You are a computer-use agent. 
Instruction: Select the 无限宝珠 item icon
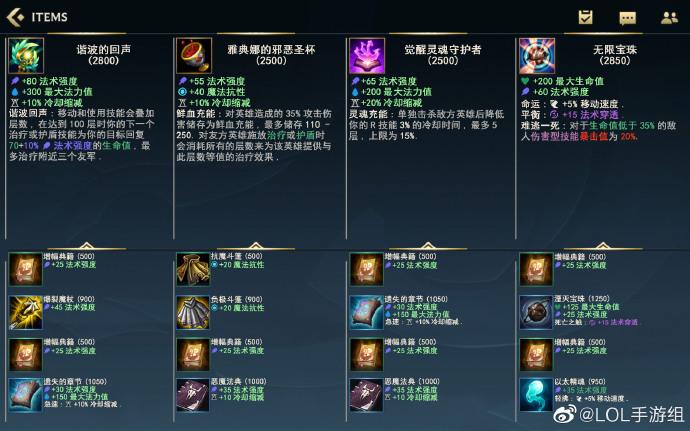(x=537, y=55)
